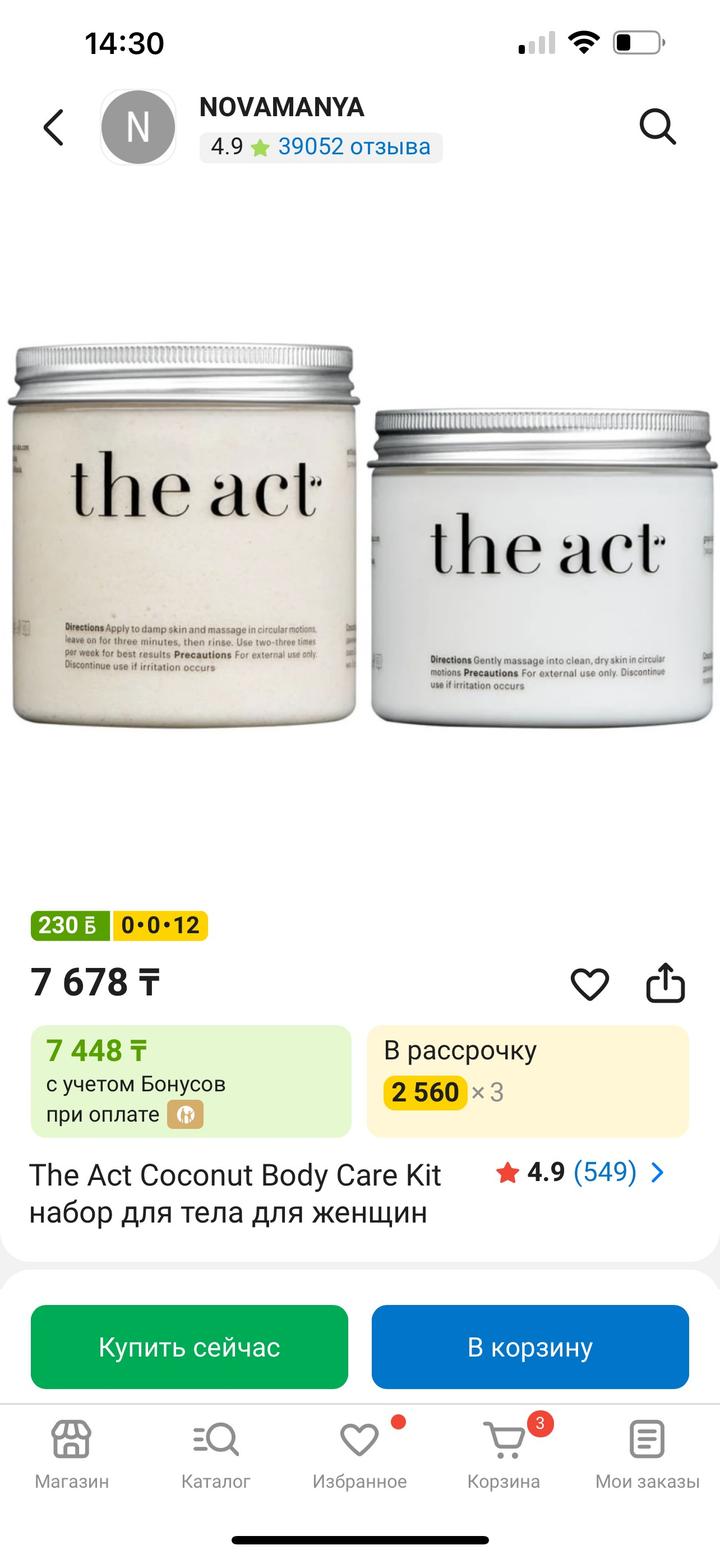Open the bonus coin icon info
The height and width of the screenshot is (1558, 720).
coord(185,1114)
